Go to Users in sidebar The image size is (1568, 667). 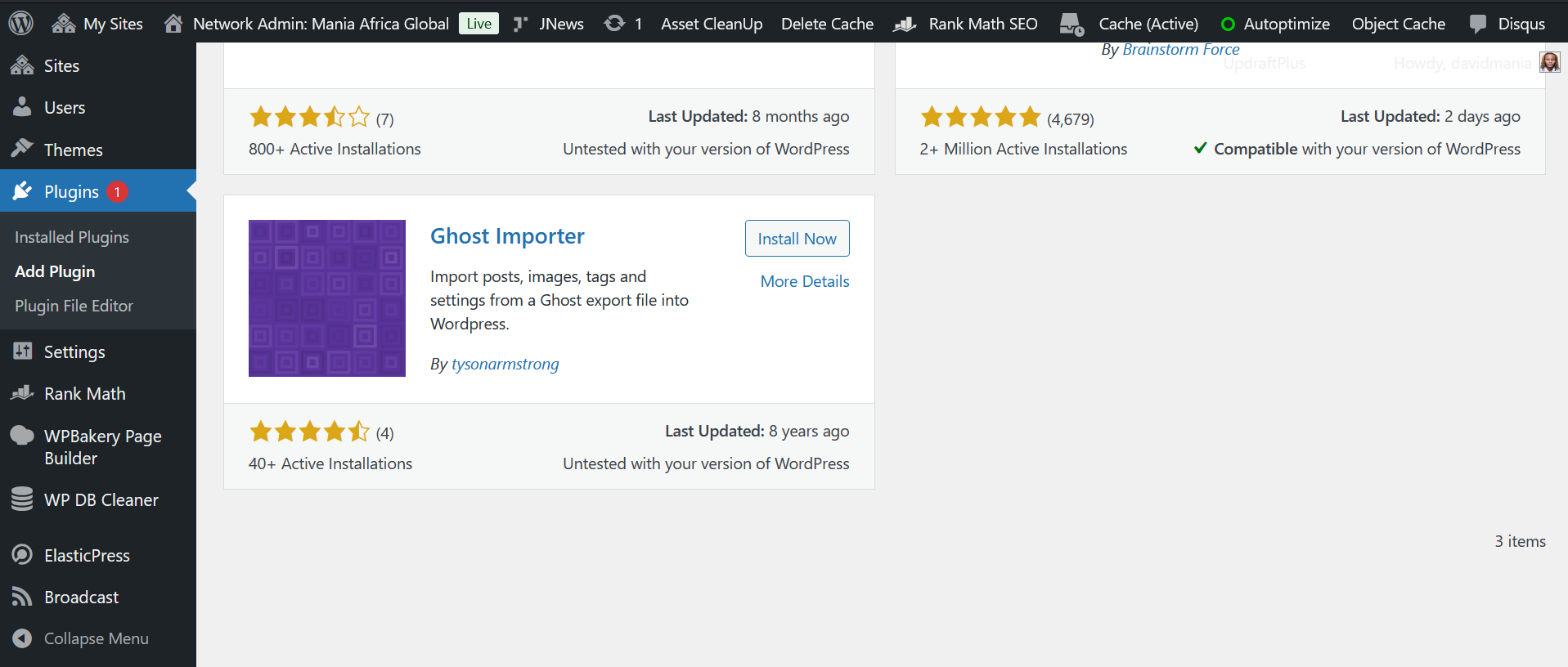click(65, 107)
